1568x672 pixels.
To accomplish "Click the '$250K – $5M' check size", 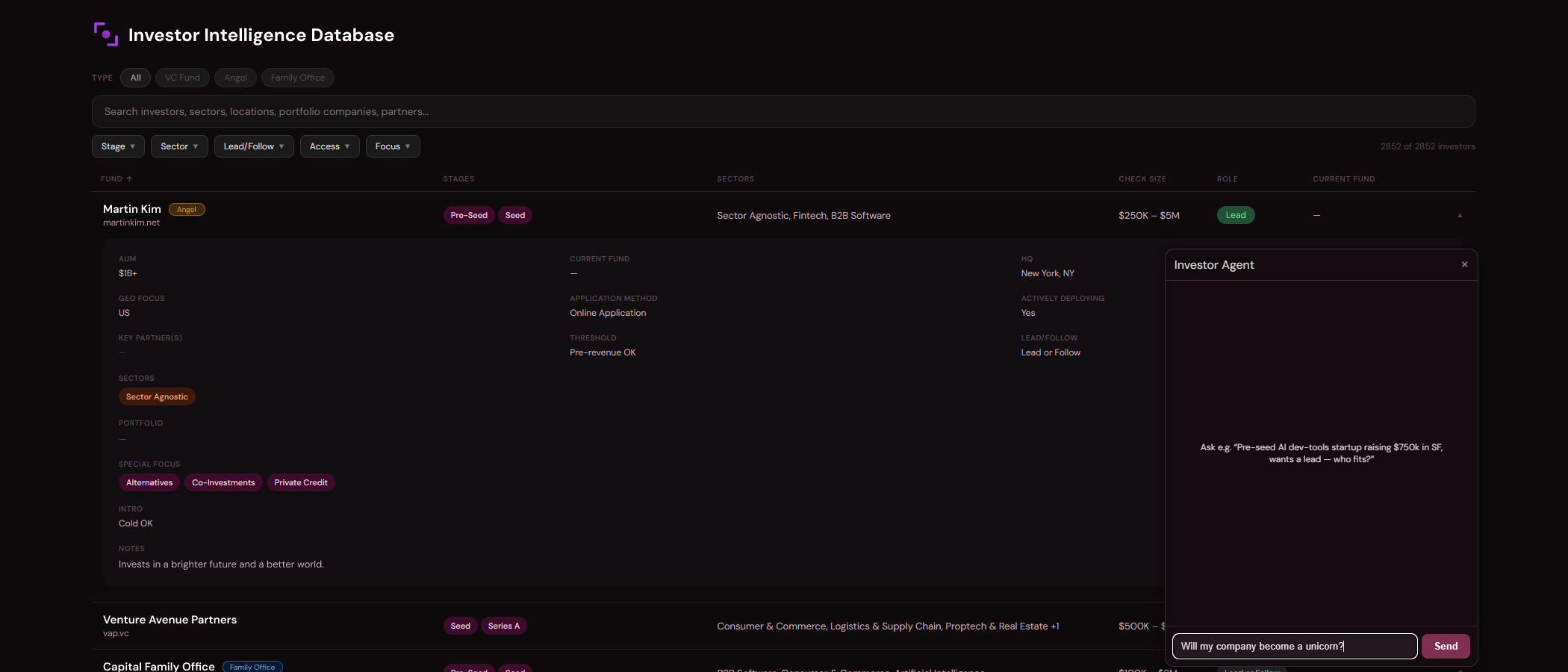I will (1149, 215).
